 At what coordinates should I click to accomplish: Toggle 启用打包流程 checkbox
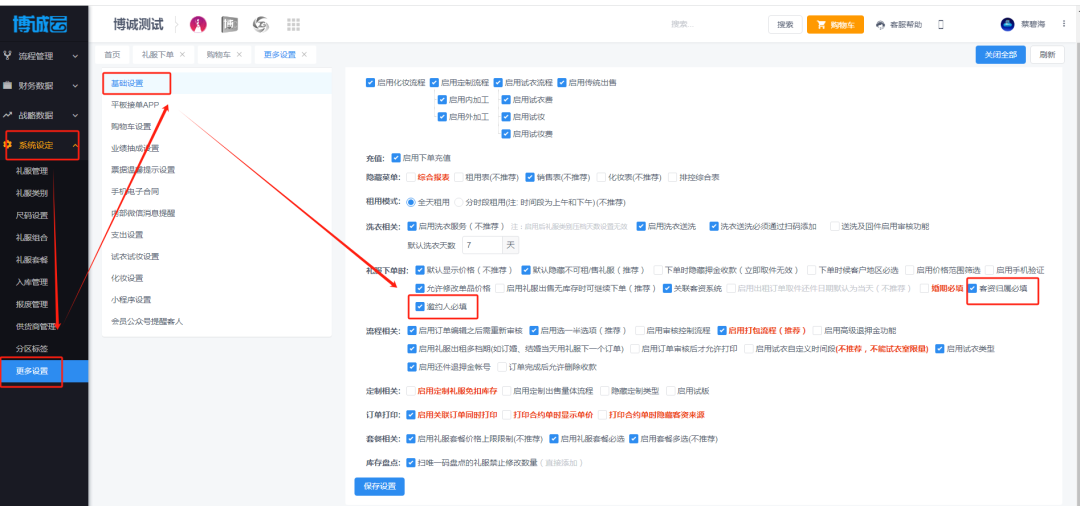[722, 330]
